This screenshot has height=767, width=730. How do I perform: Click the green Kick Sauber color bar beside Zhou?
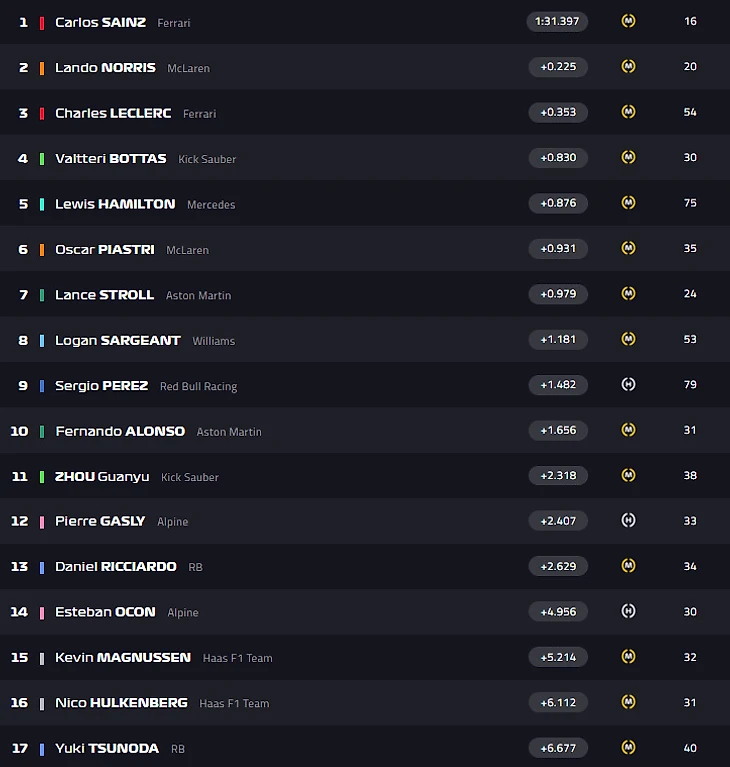42,477
